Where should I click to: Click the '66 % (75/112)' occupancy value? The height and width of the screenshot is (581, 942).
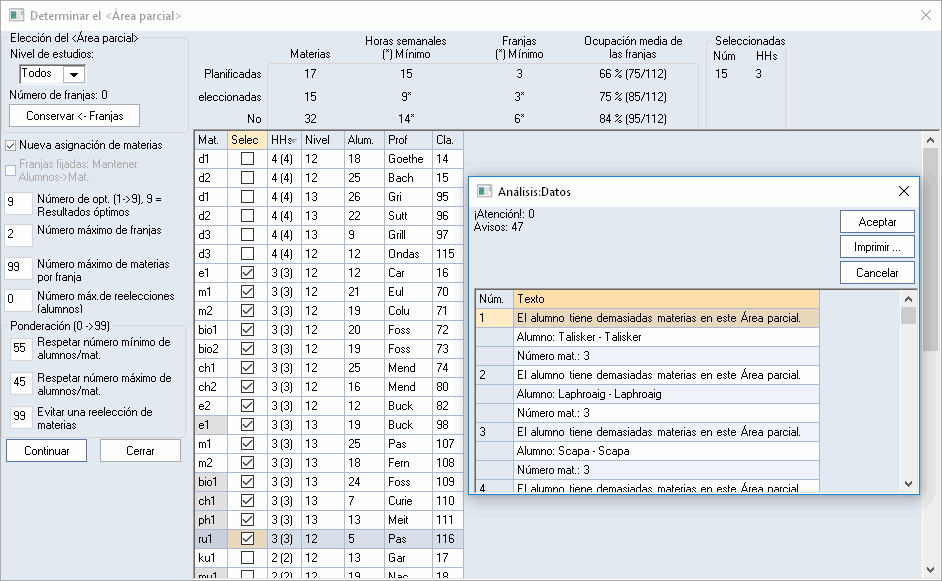pos(633,74)
